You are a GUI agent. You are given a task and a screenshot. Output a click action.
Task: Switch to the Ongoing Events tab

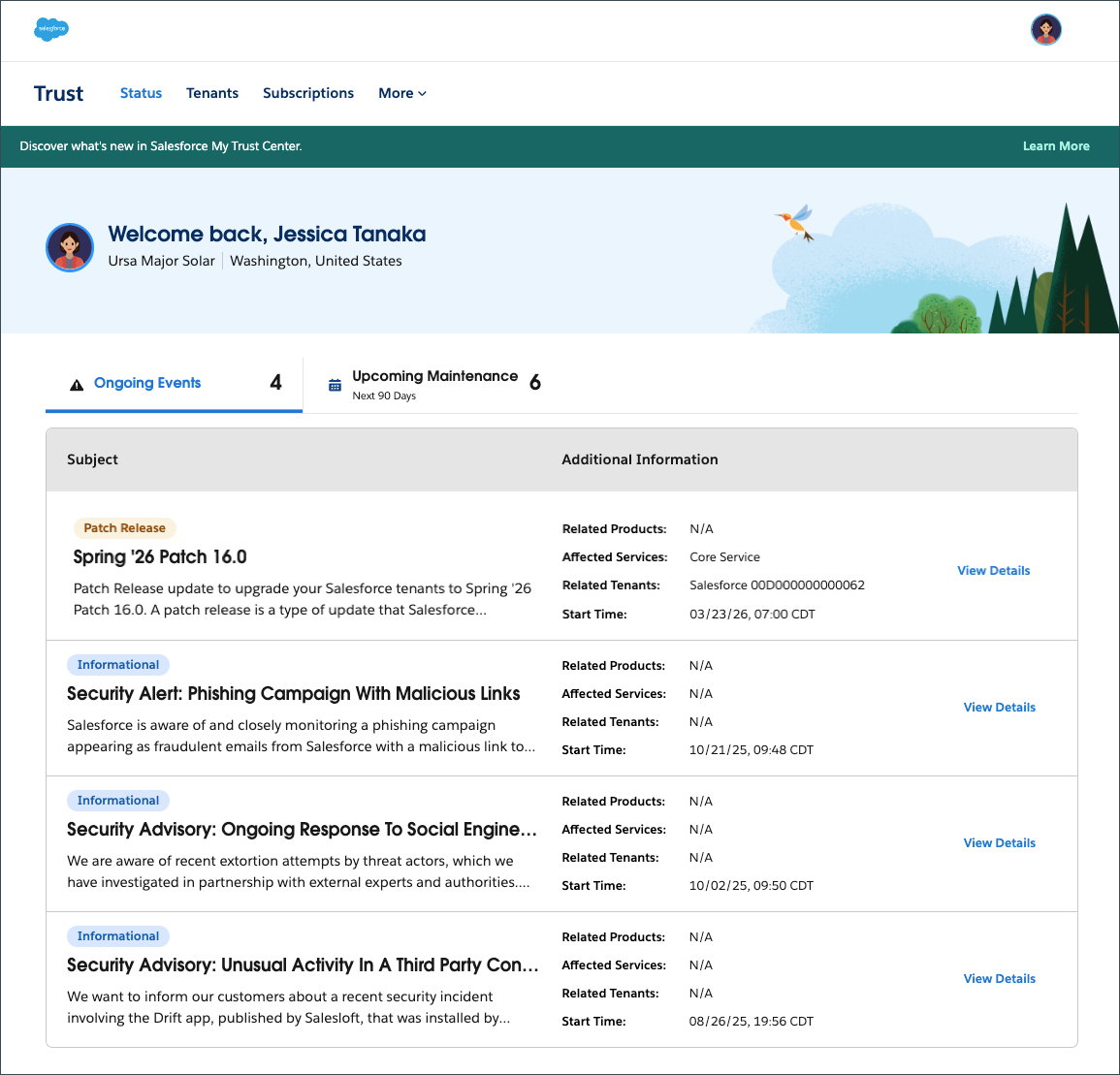tap(147, 383)
